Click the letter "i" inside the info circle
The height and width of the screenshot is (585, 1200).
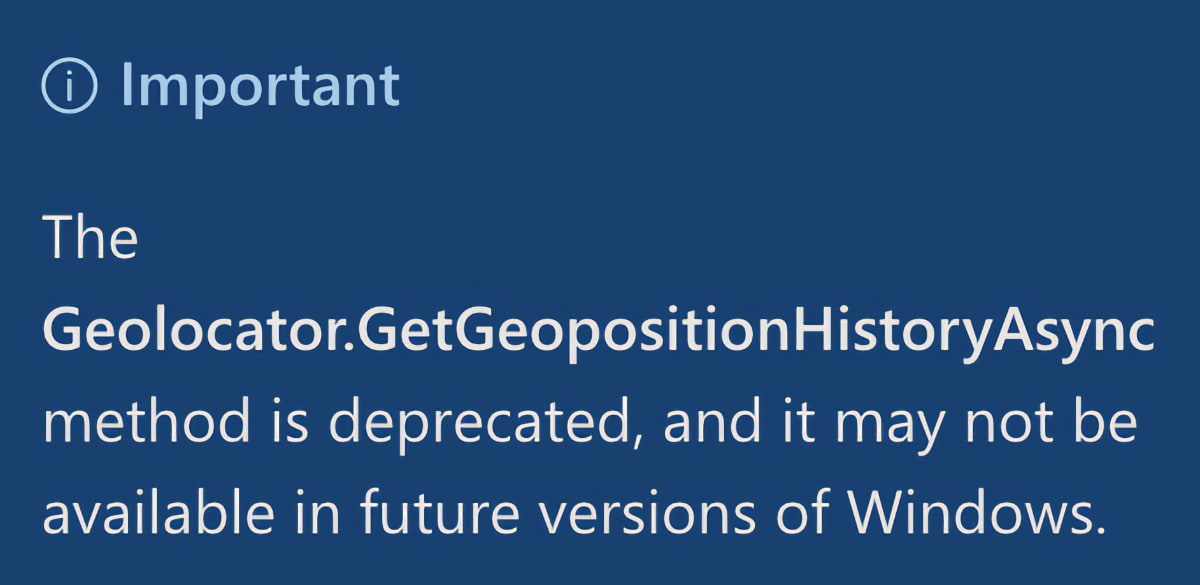[x=69, y=88]
